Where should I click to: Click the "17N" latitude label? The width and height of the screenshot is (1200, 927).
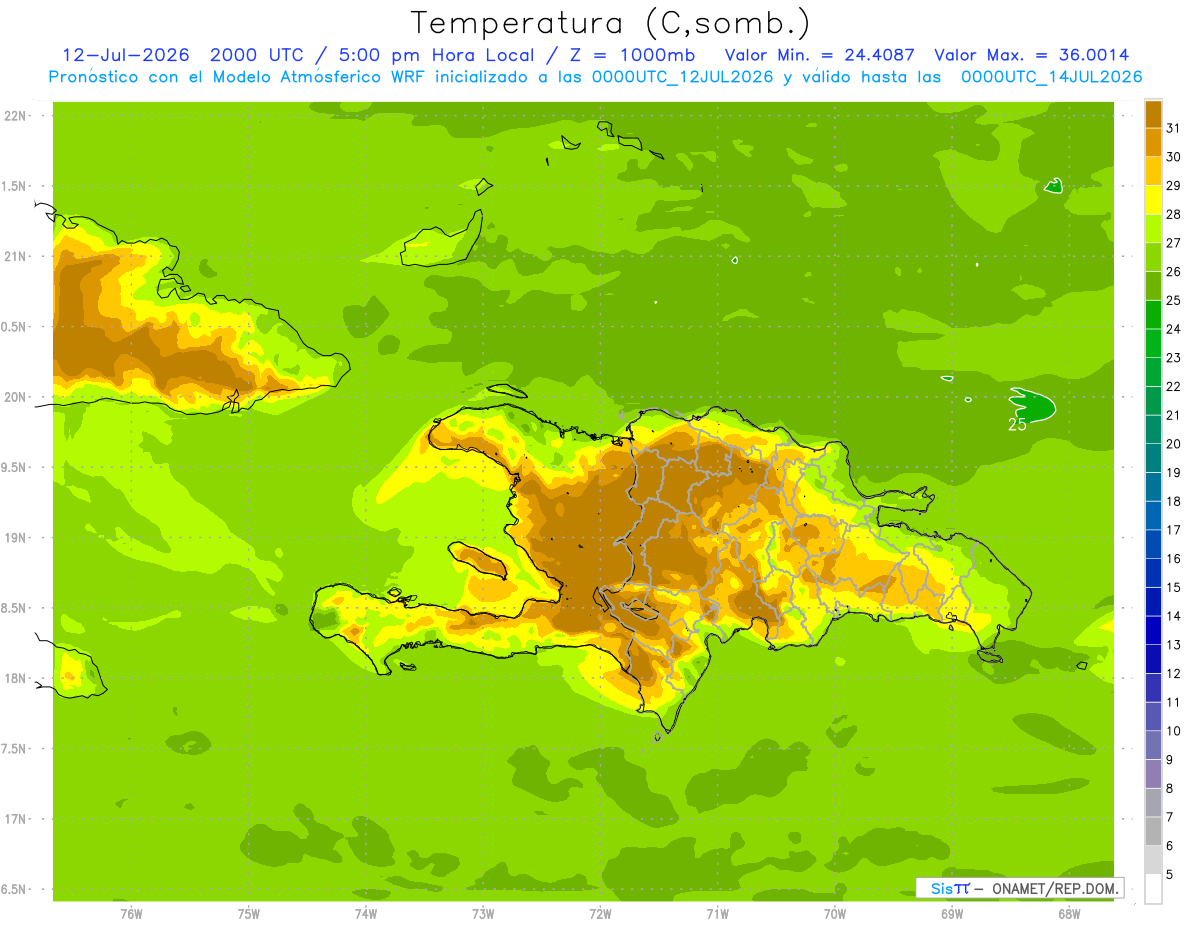[x=14, y=820]
